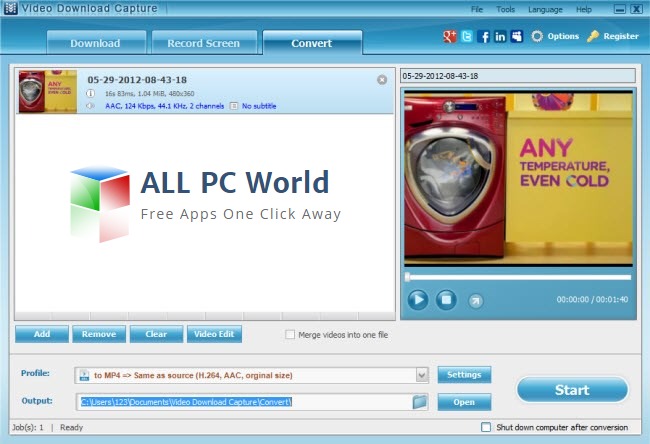Click the MP4 profile file icon
This screenshot has height=444, width=650.
84,375
